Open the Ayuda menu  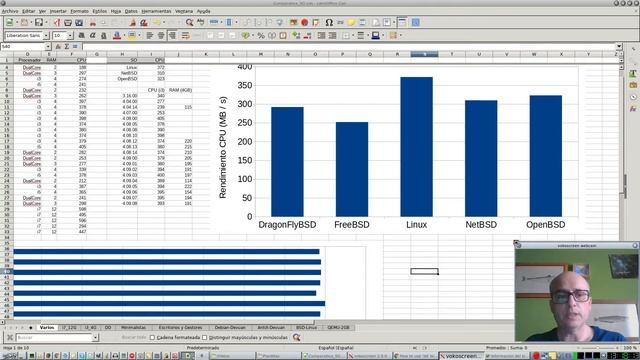point(203,11)
